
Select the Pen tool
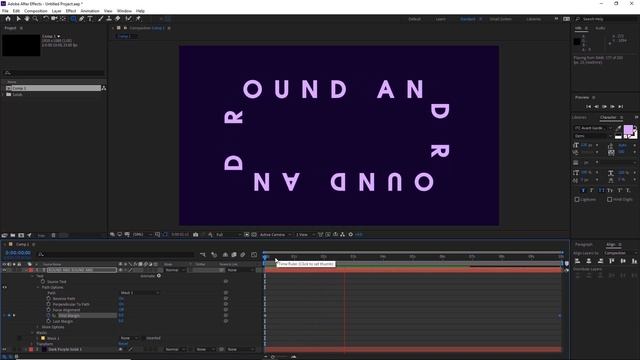[x=82, y=19]
